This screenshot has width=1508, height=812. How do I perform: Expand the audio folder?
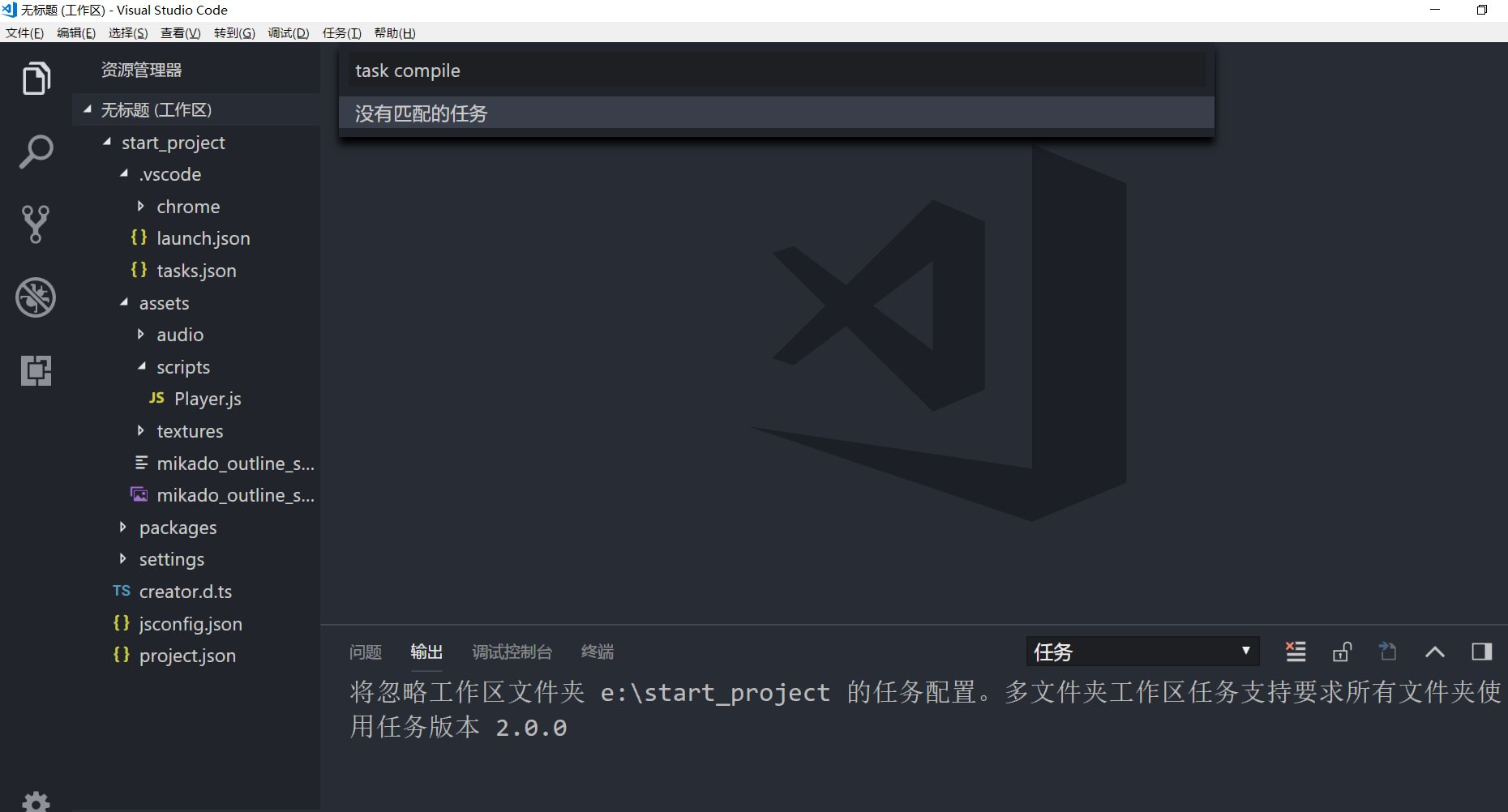[196, 335]
